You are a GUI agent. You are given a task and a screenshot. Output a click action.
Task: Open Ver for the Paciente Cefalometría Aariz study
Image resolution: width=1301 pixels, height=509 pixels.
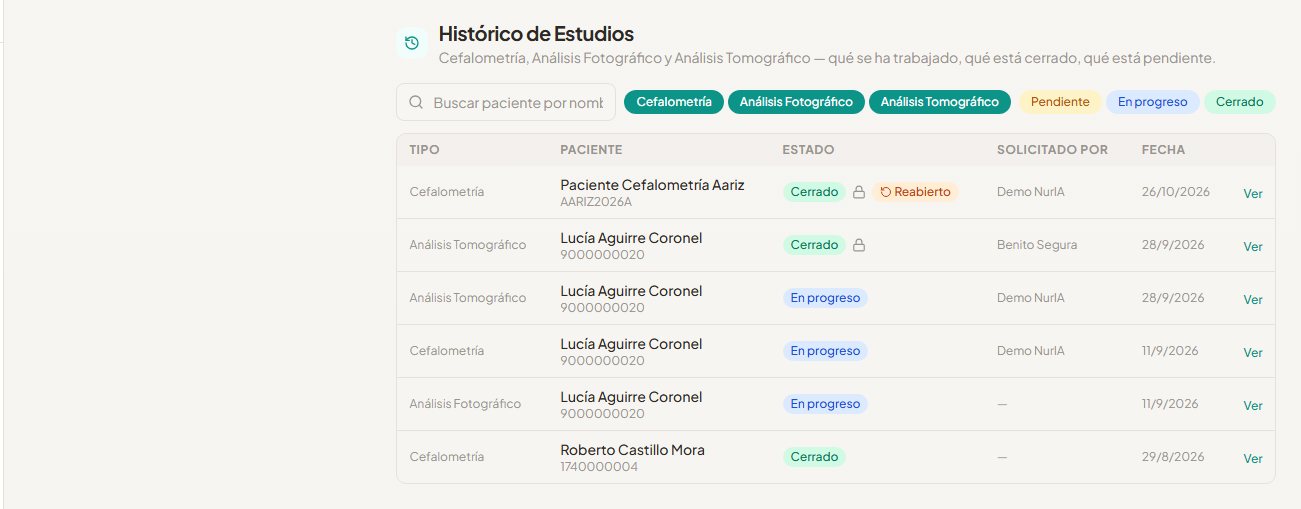[1253, 194]
